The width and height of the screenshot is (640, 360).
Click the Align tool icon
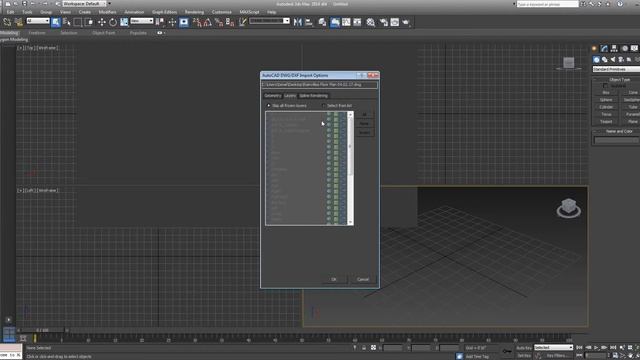tap(309, 22)
